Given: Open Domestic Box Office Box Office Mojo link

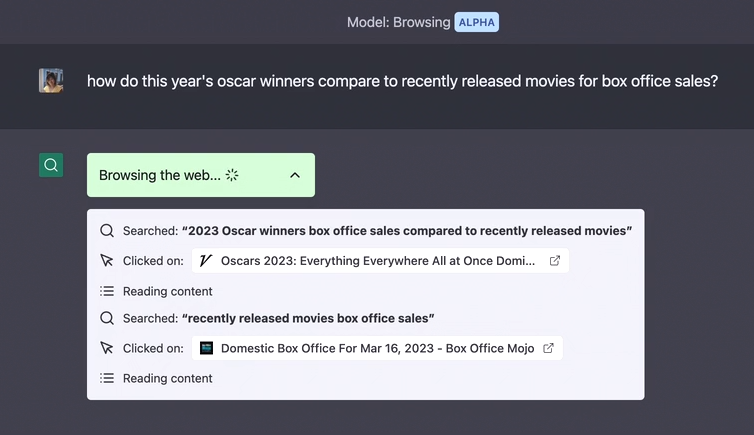Looking at the screenshot, I should click(x=377, y=348).
